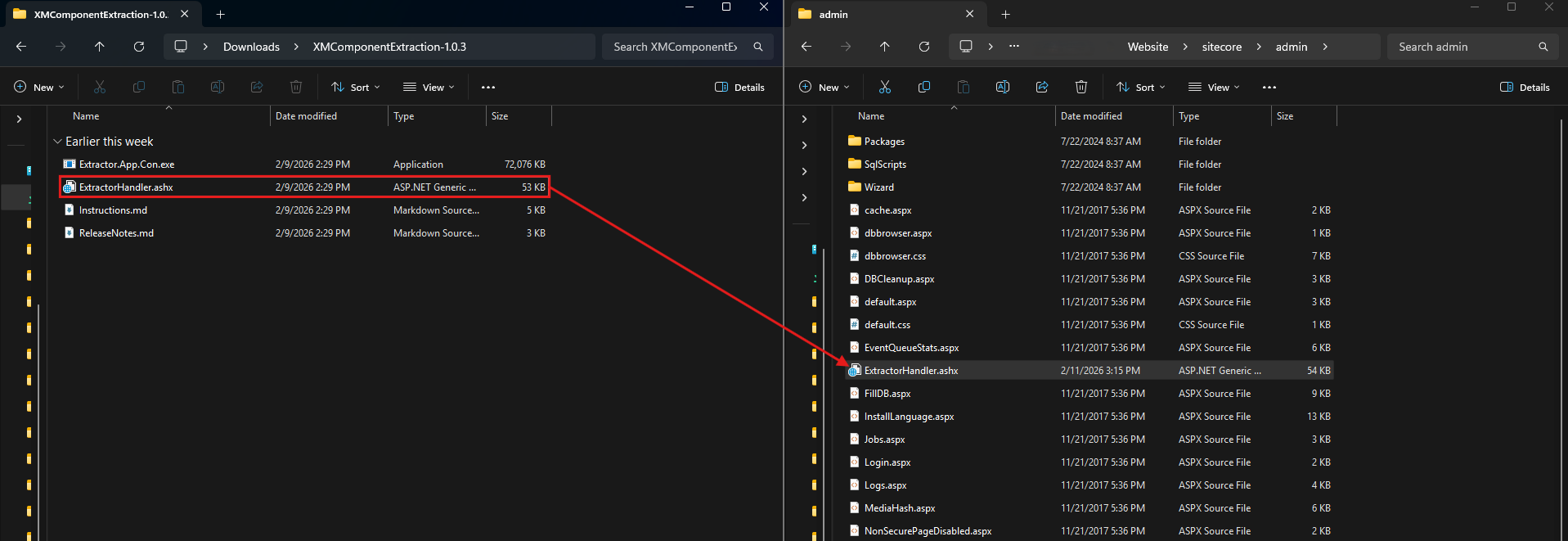The width and height of the screenshot is (1568, 541).
Task: Sort by Date modified in left window
Action: 329,116
